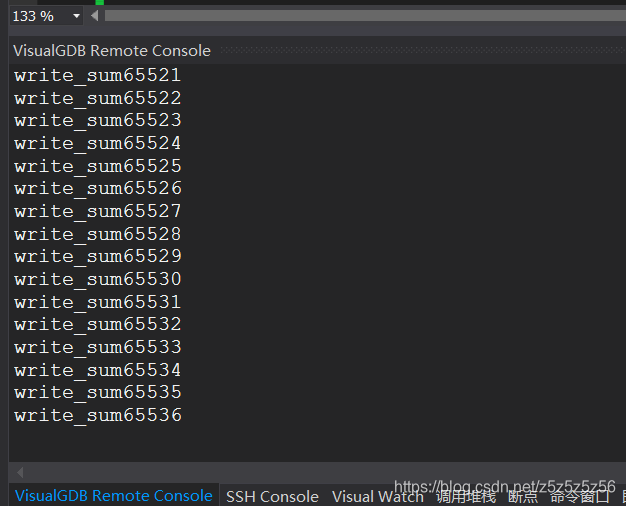The image size is (626, 506).
Task: Select the line write_sum65533
Action: [98, 347]
